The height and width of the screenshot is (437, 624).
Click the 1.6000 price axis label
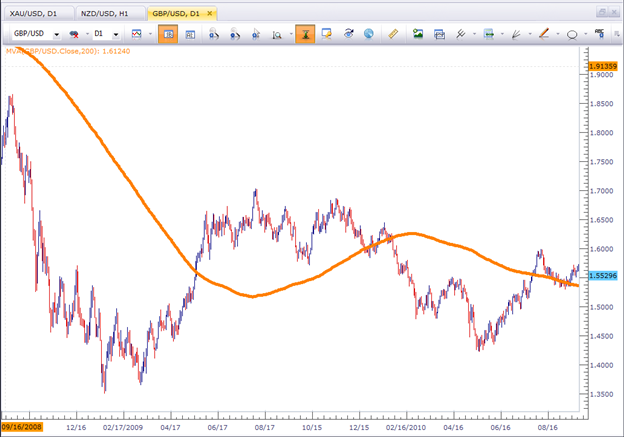(x=602, y=249)
